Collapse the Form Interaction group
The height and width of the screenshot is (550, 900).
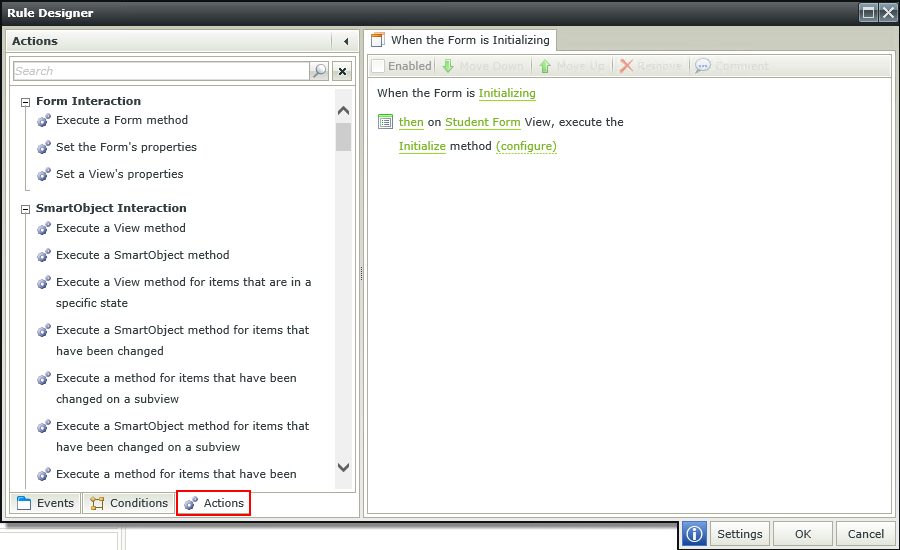25,102
